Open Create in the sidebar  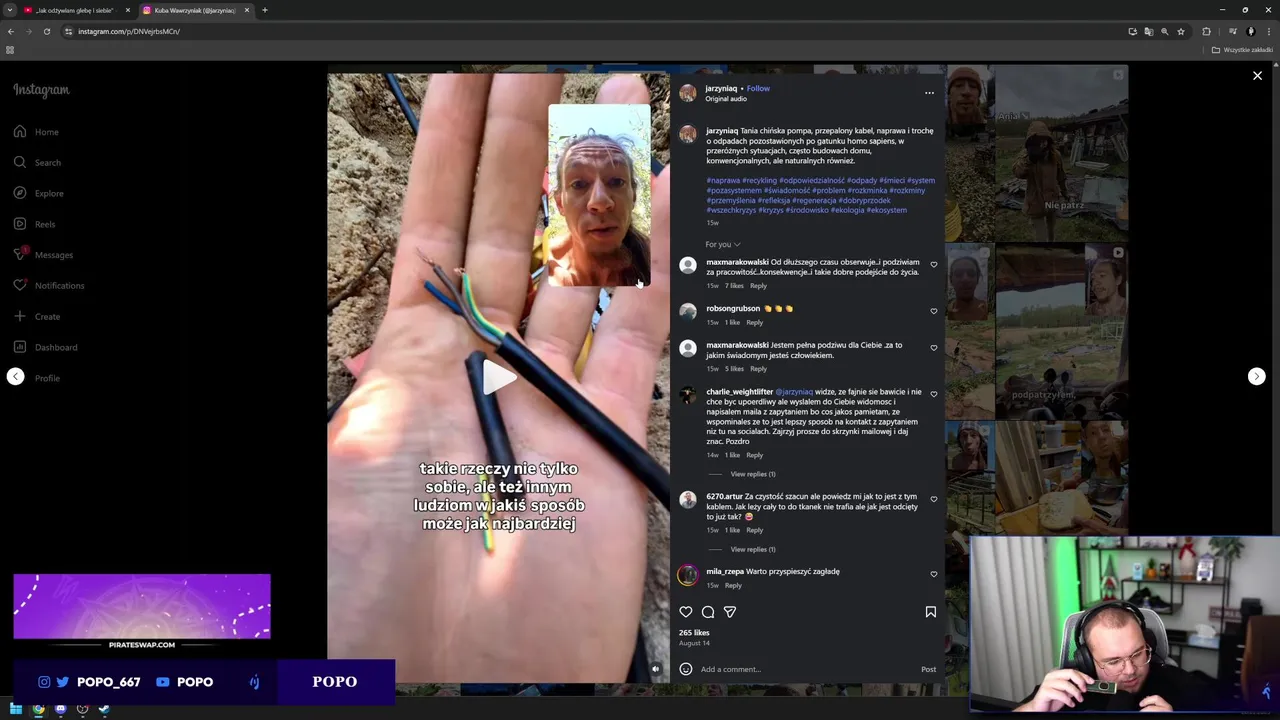click(37, 316)
